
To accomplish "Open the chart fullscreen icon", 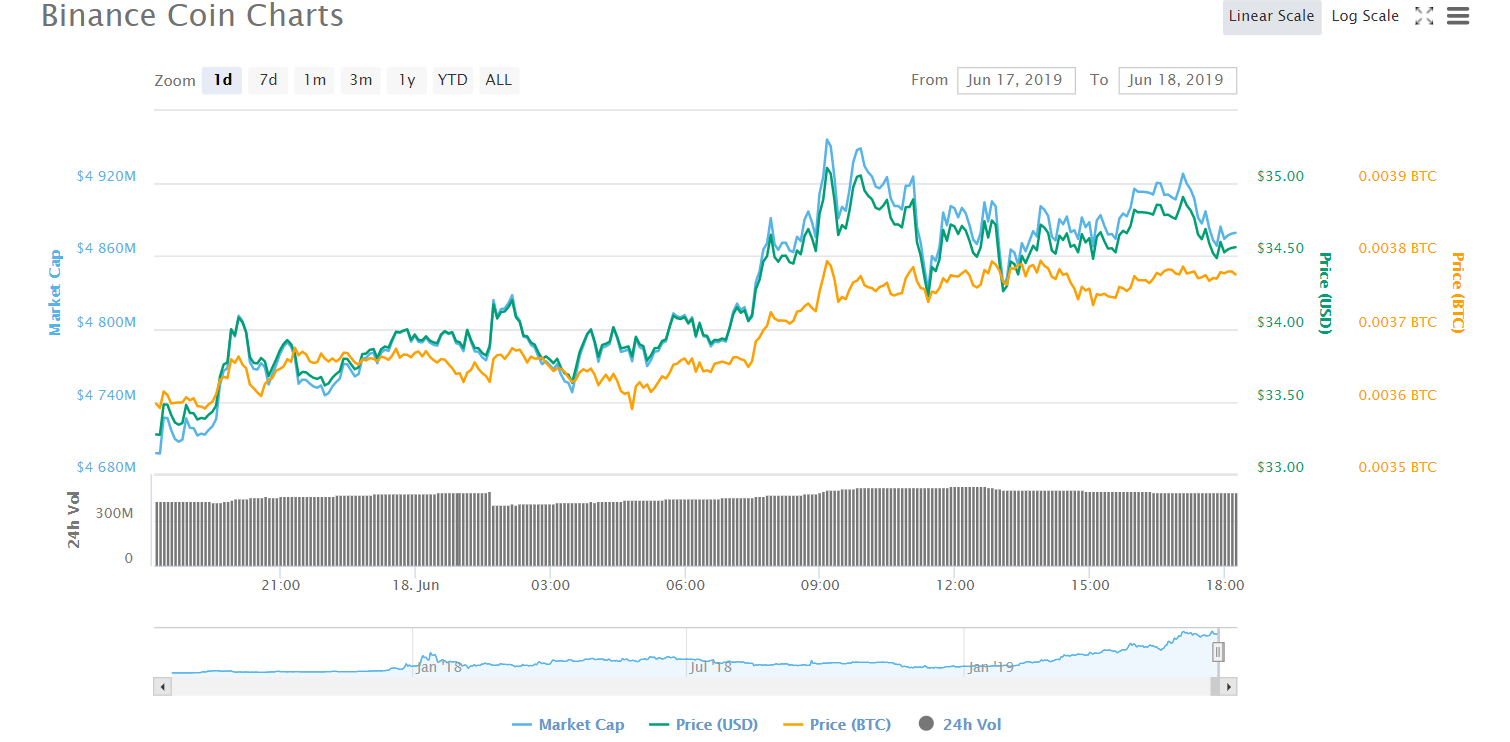I will pyautogui.click(x=1424, y=16).
